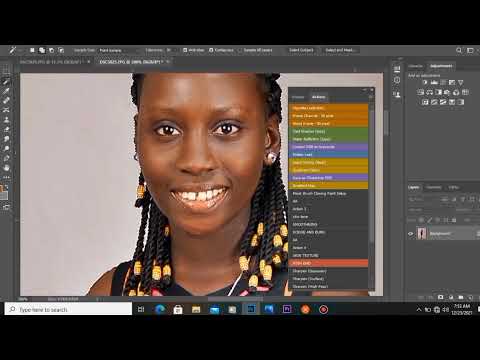Viewport: 480px width, 360px height.
Task: Add a Levels adjustment
Action: (x=434, y=82)
